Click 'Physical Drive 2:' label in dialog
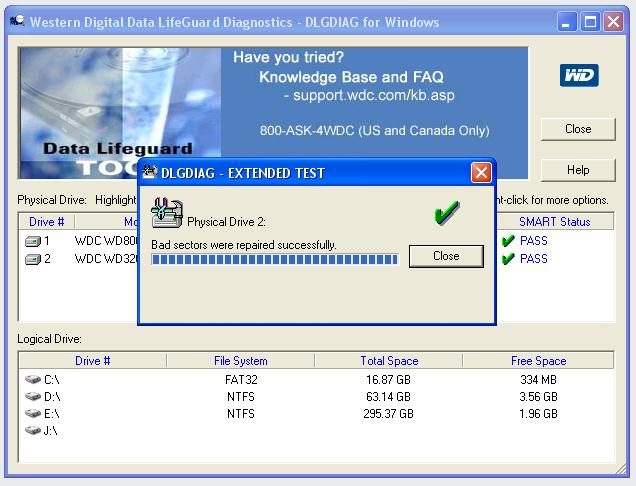This screenshot has height=486, width=636. [x=226, y=222]
